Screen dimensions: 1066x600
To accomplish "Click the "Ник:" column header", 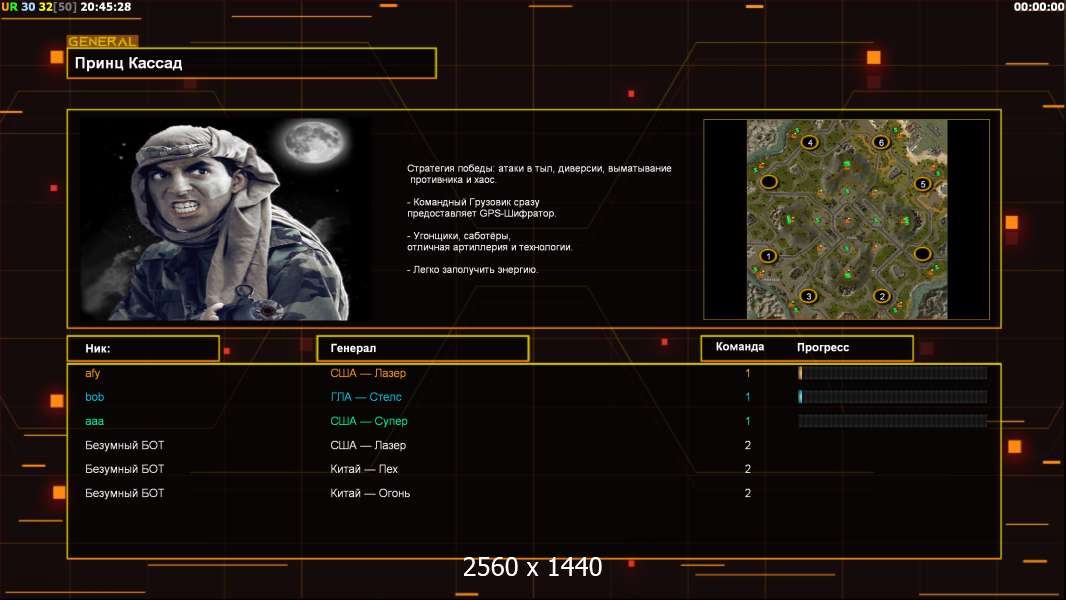I will (143, 348).
